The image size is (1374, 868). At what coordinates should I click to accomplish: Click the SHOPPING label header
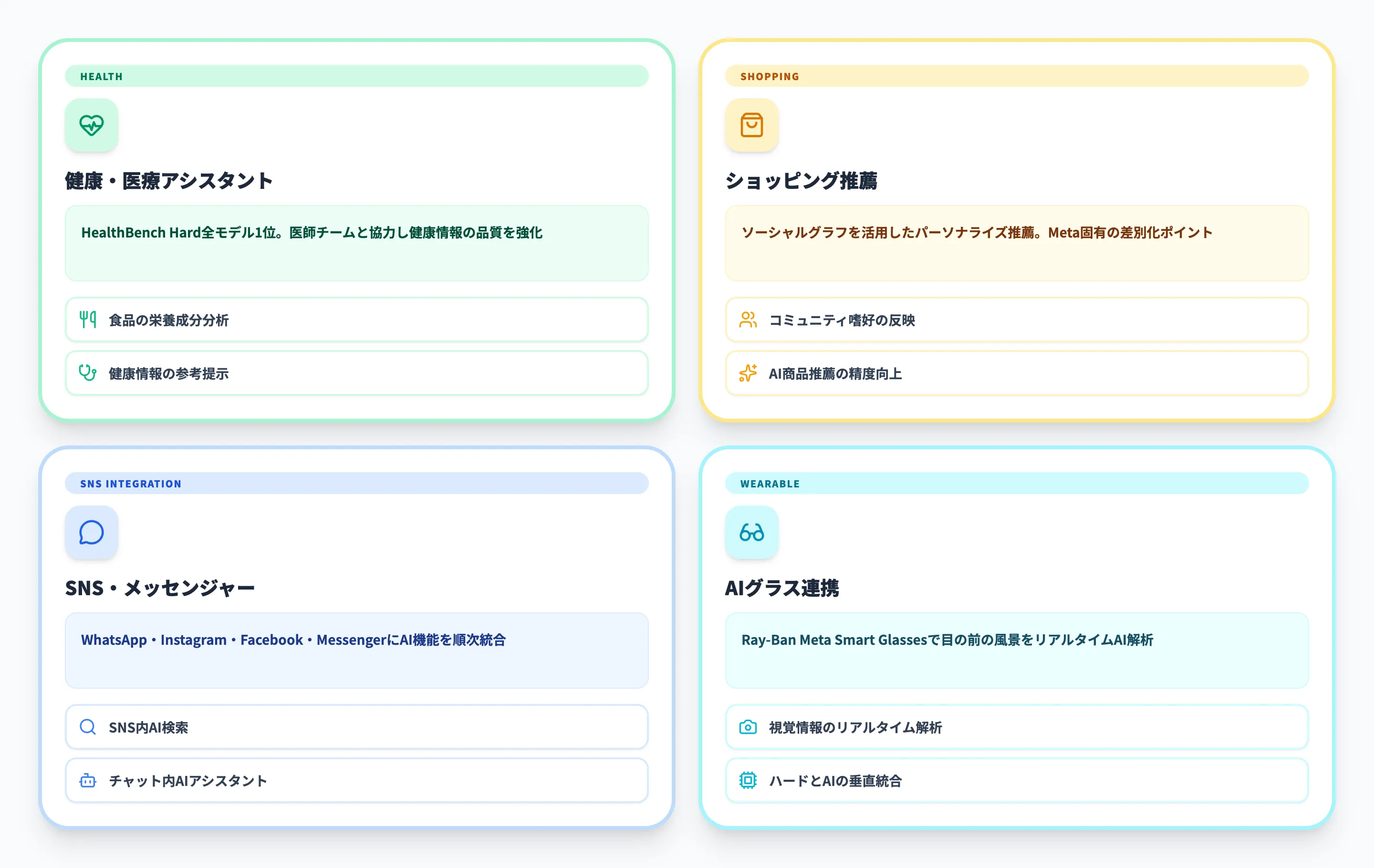pyautogui.click(x=769, y=76)
